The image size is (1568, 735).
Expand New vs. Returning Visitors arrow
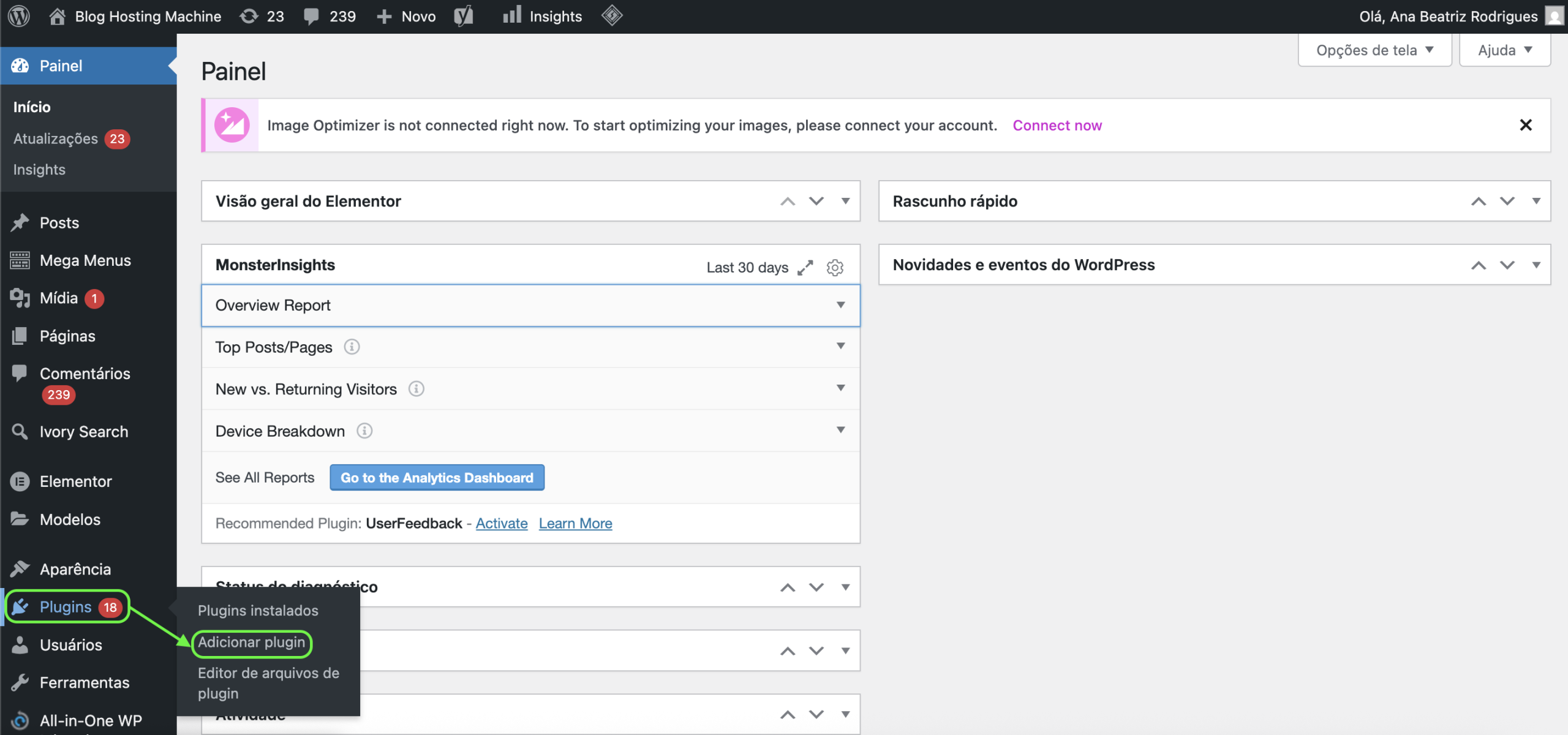point(841,388)
